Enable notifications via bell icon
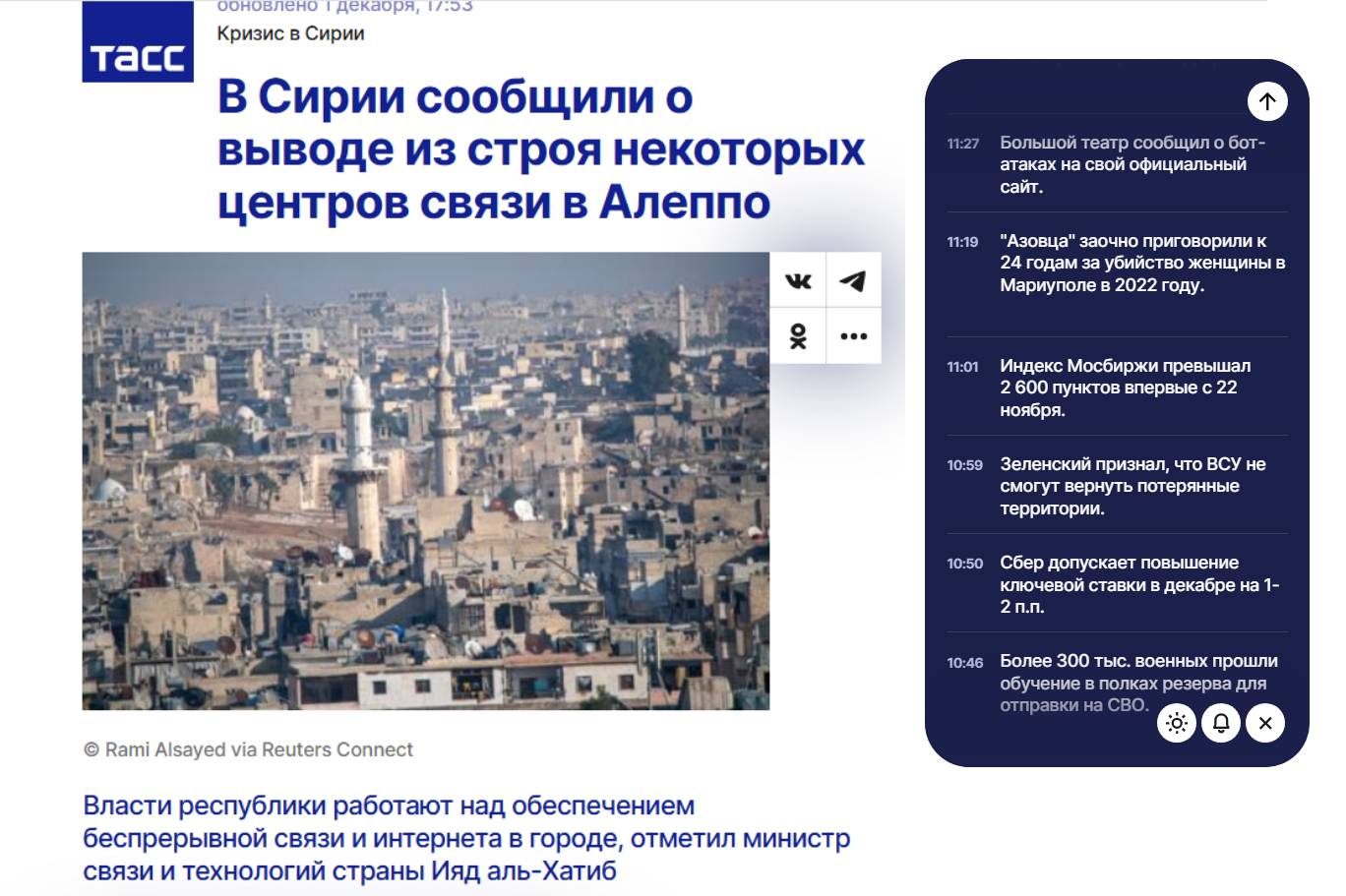This screenshot has height=896, width=1346. (x=1221, y=724)
